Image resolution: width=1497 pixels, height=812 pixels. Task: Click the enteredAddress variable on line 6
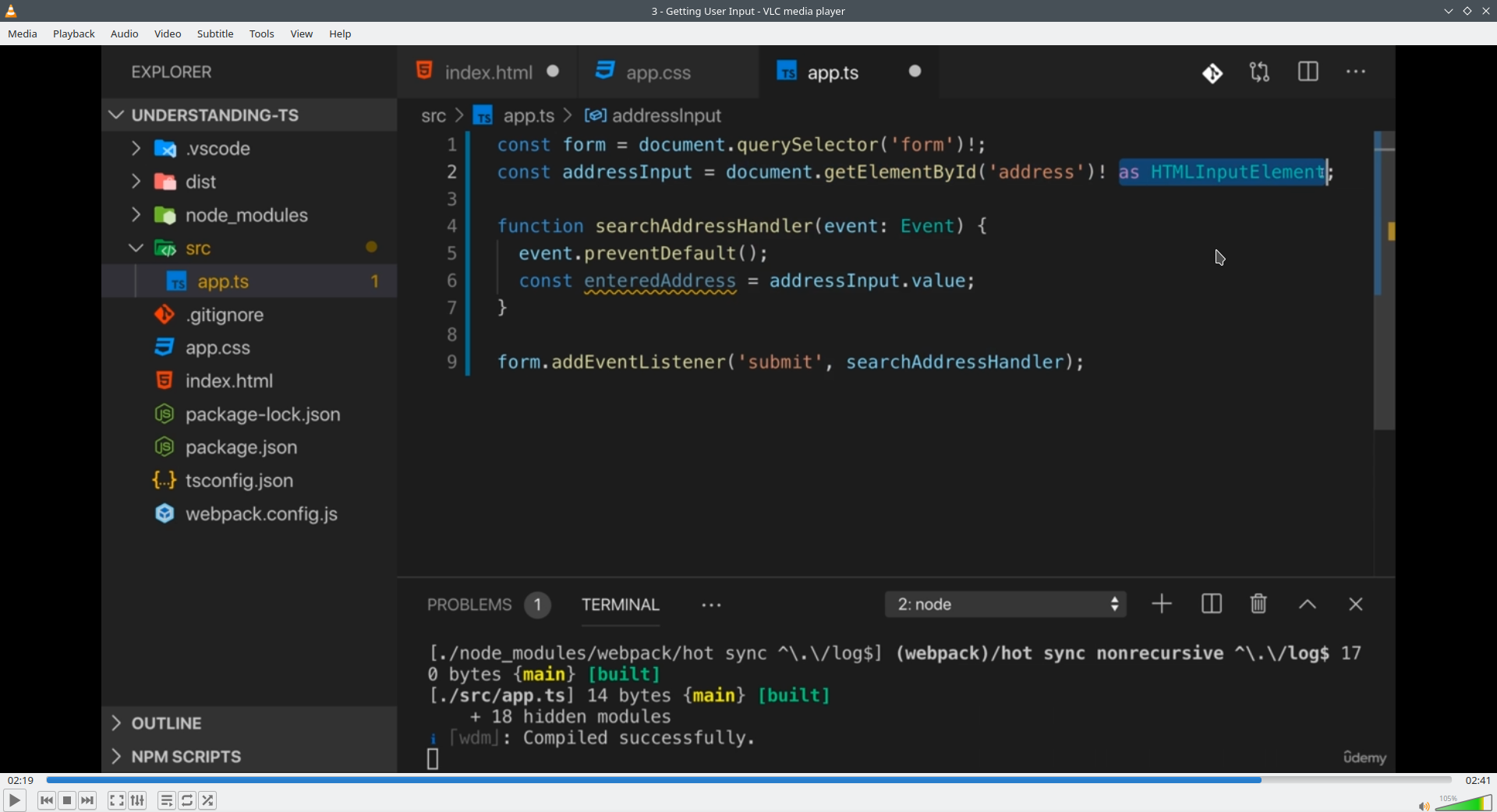[660, 281]
